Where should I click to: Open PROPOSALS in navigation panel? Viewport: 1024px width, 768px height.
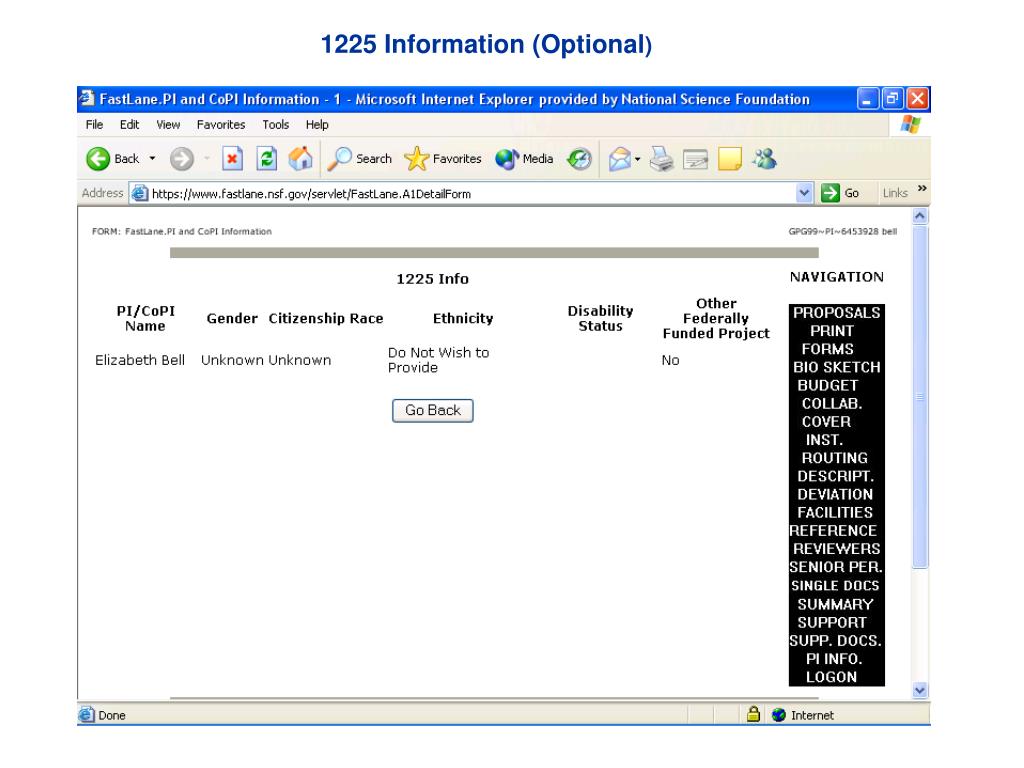coord(837,313)
